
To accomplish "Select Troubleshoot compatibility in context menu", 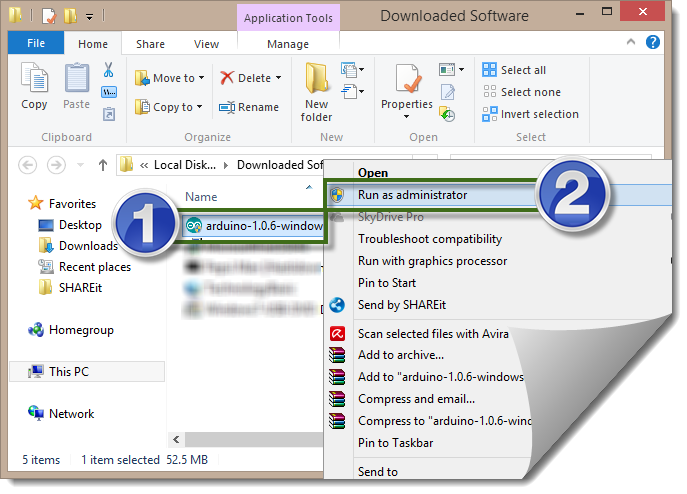I will [x=430, y=239].
